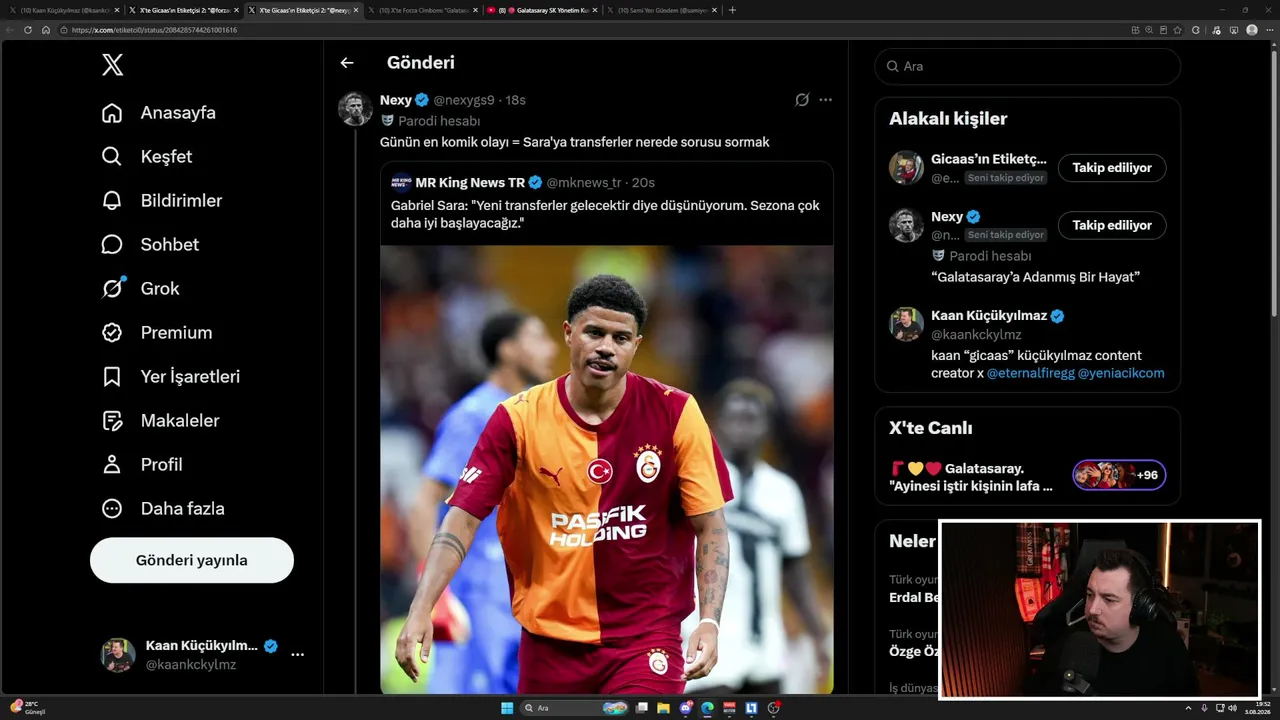Click the Ara search field on X
The width and height of the screenshot is (1280, 720).
(1028, 66)
